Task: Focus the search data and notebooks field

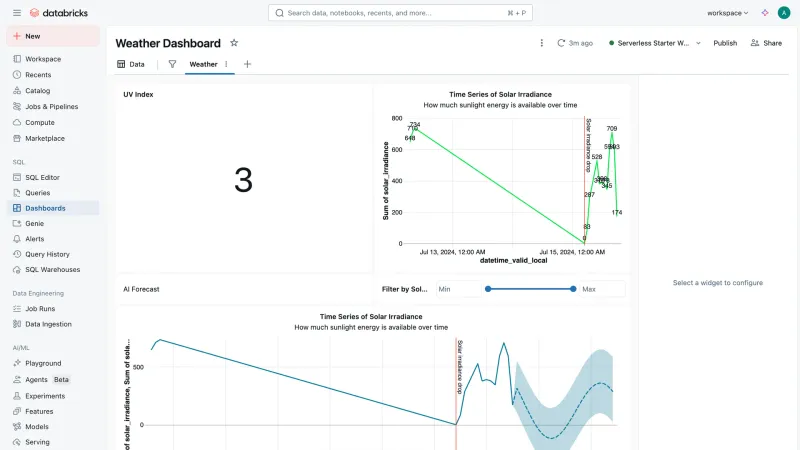Action: coord(401,13)
